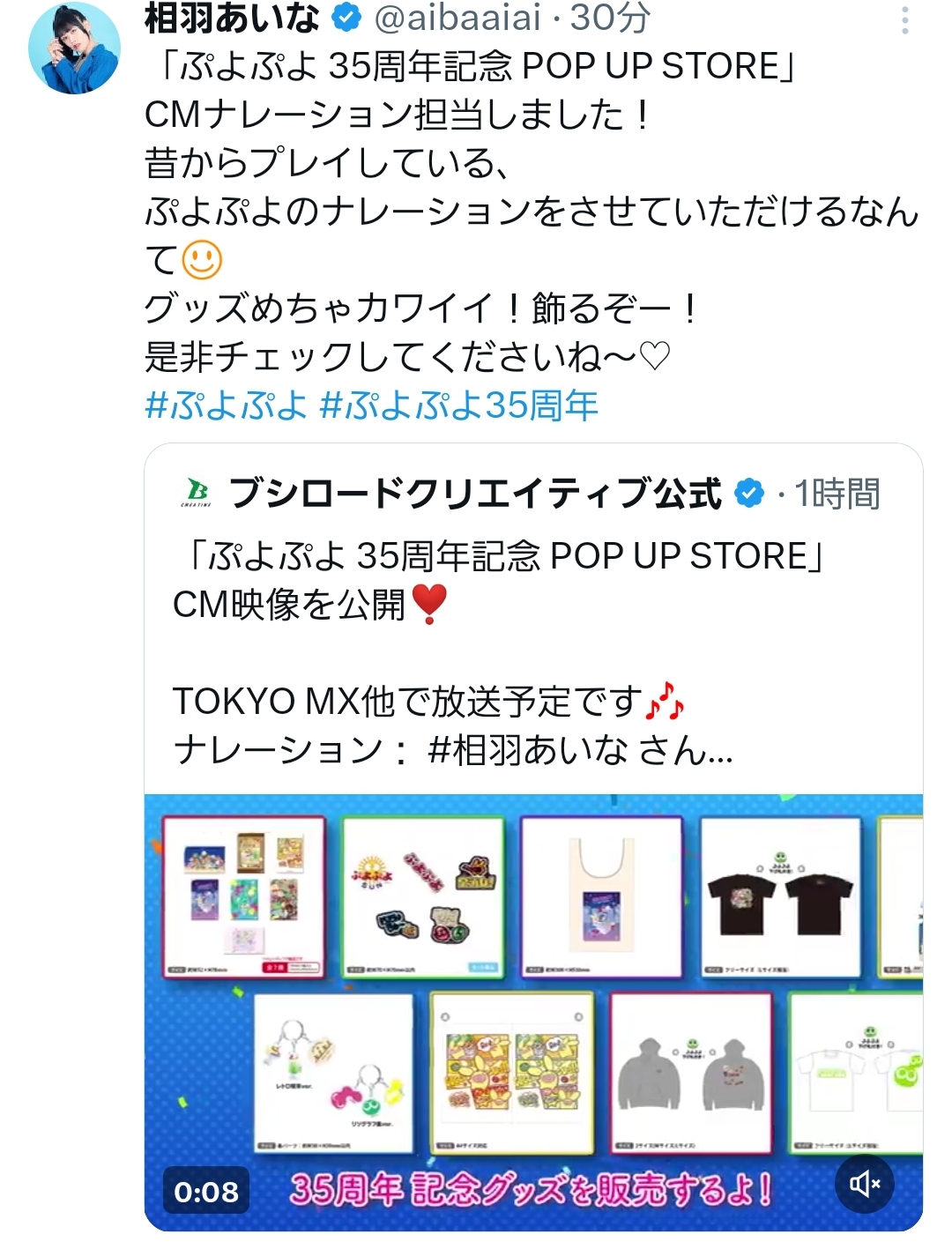Image resolution: width=952 pixels, height=1249 pixels.
Task: Open hashtag #ぷよぷよ
Action: [x=226, y=405]
